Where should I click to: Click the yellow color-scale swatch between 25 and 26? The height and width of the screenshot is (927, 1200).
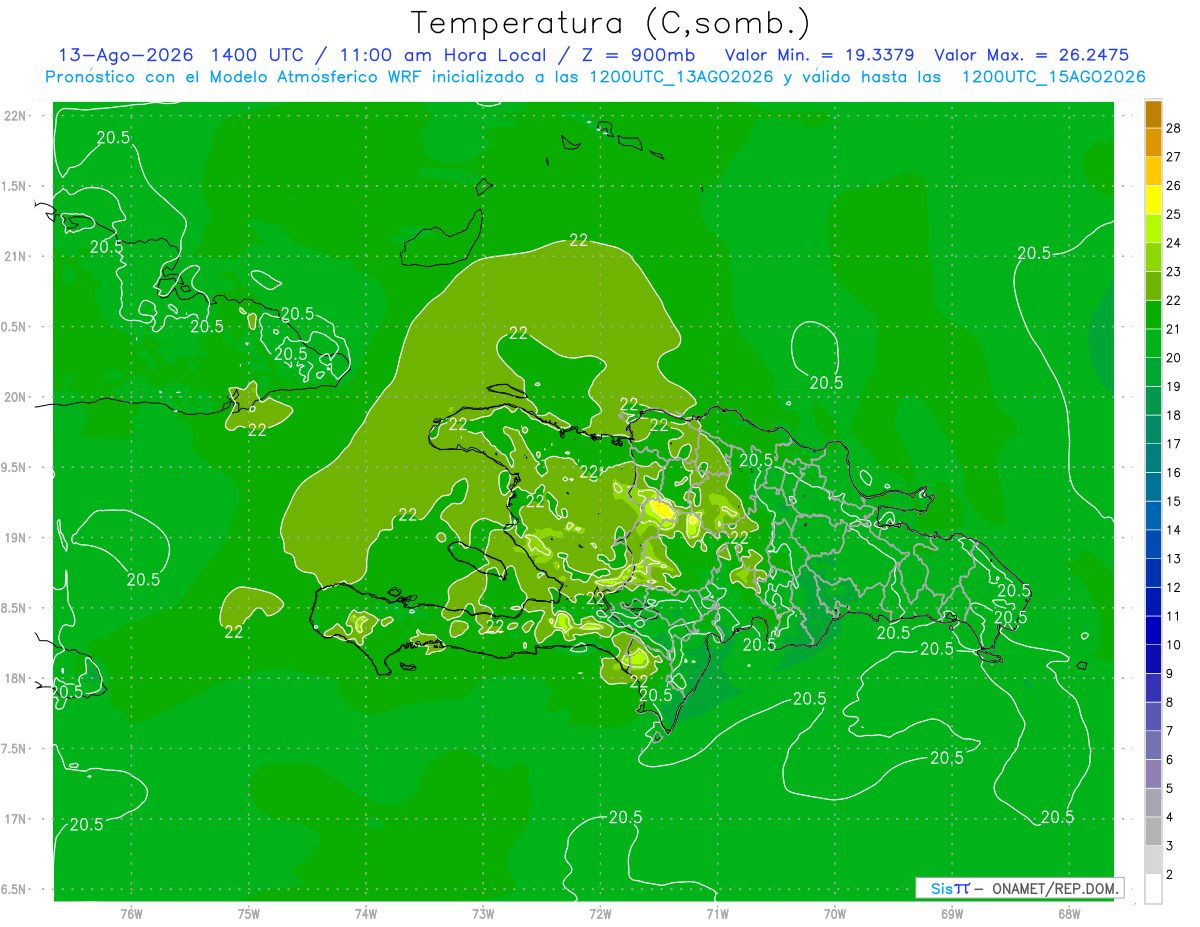1153,200
